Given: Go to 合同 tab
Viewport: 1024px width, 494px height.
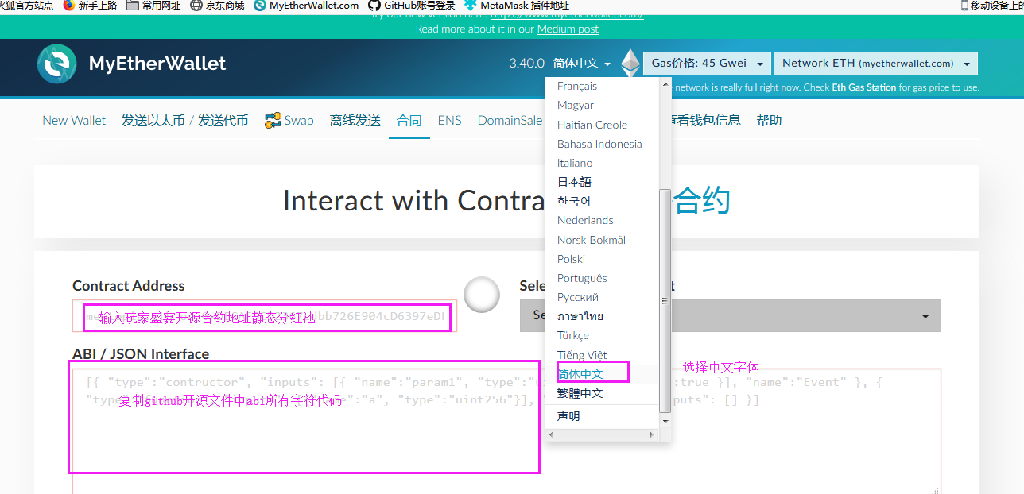Looking at the screenshot, I should (409, 120).
